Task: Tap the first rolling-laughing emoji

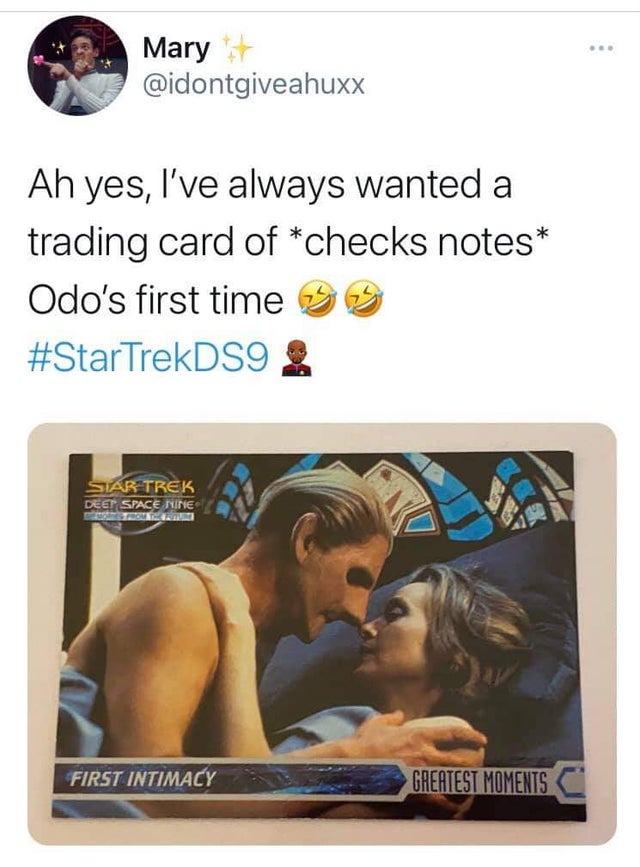Action: click(x=317, y=299)
